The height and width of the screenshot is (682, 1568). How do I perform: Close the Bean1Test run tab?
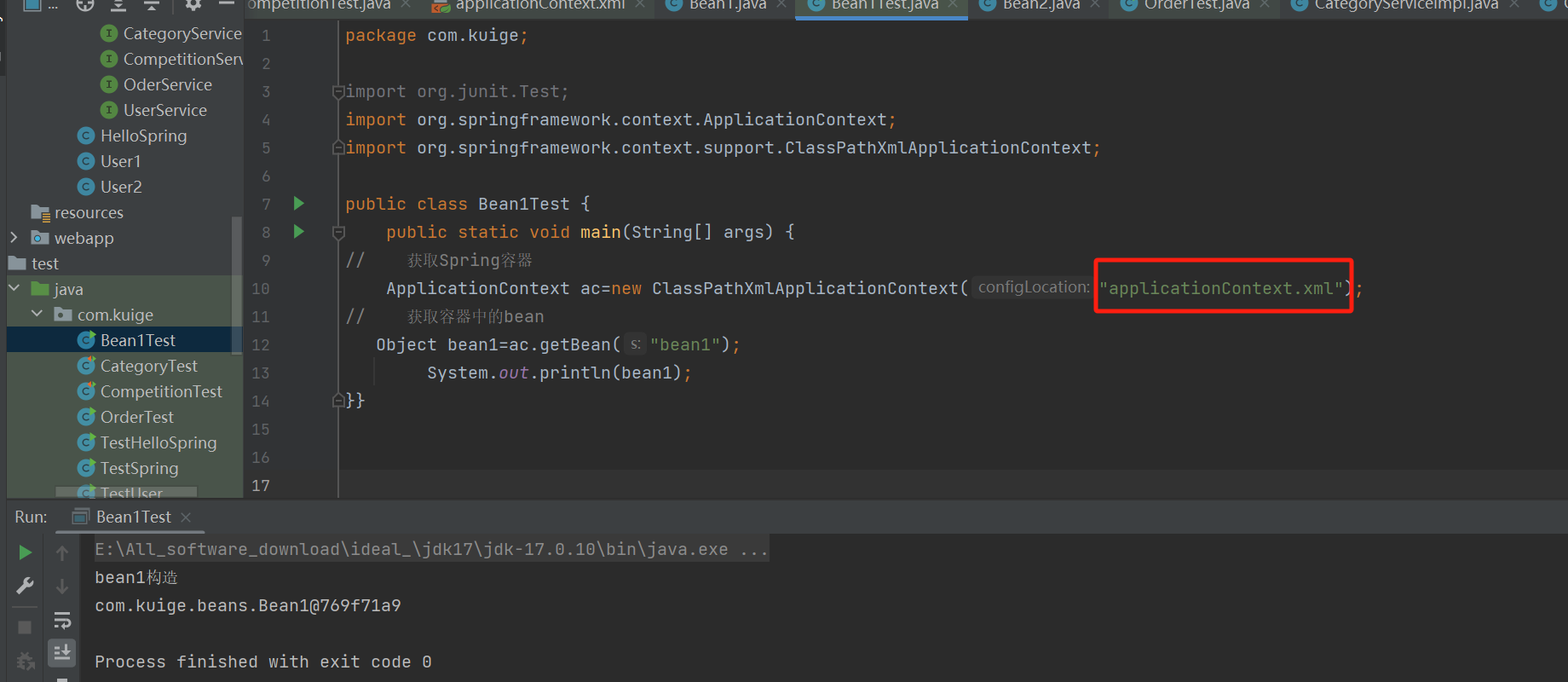[x=186, y=517]
